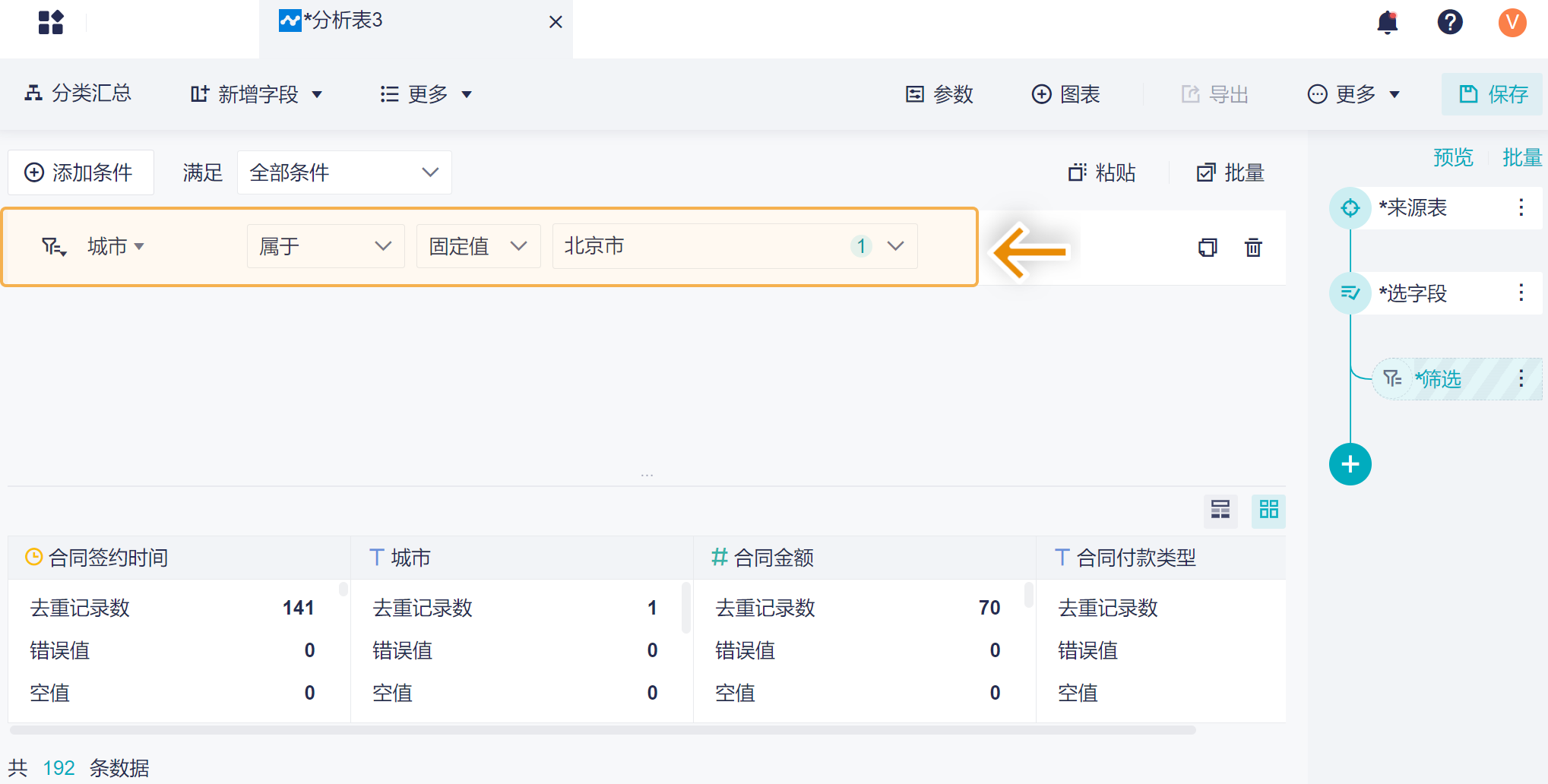The width and height of the screenshot is (1548, 784).
Task: Open the 来源表 step options menu
Action: tap(1521, 208)
